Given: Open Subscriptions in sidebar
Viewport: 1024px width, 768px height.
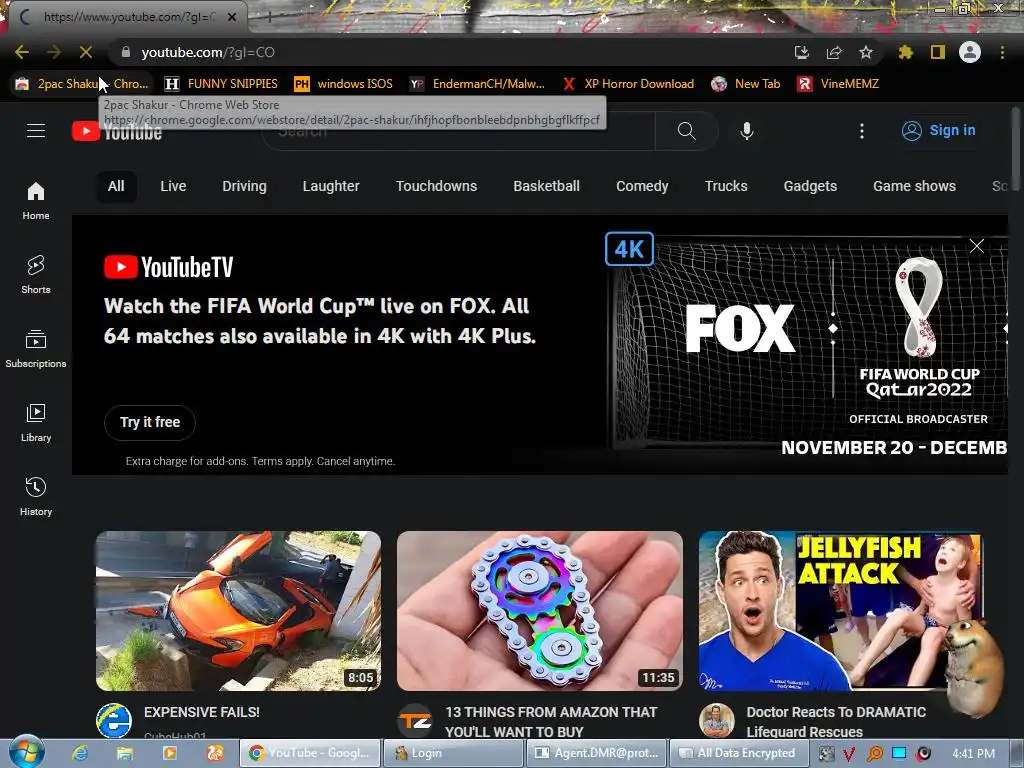Looking at the screenshot, I should [36, 349].
